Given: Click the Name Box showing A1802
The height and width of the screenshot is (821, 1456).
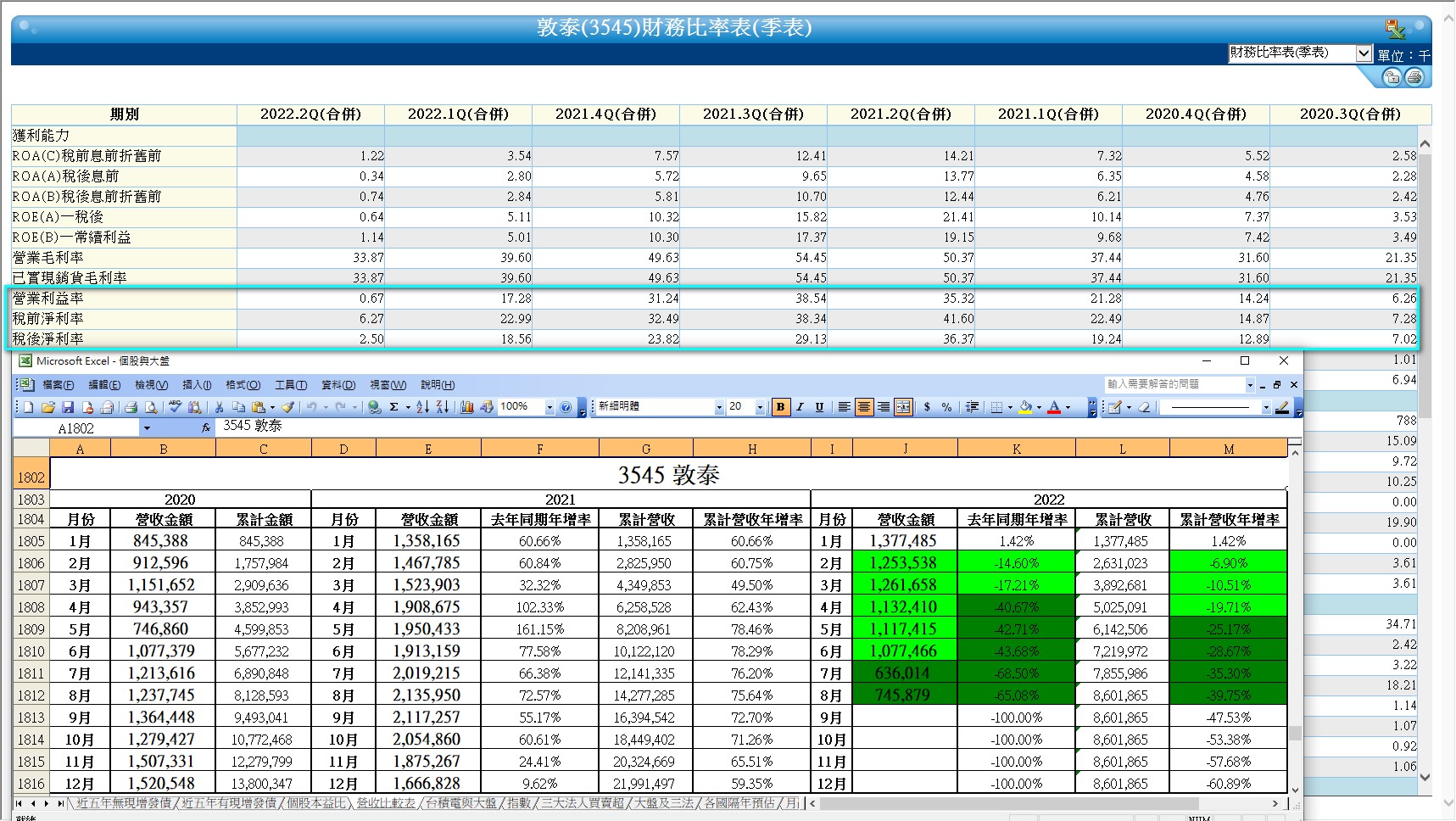Looking at the screenshot, I should tap(76, 428).
